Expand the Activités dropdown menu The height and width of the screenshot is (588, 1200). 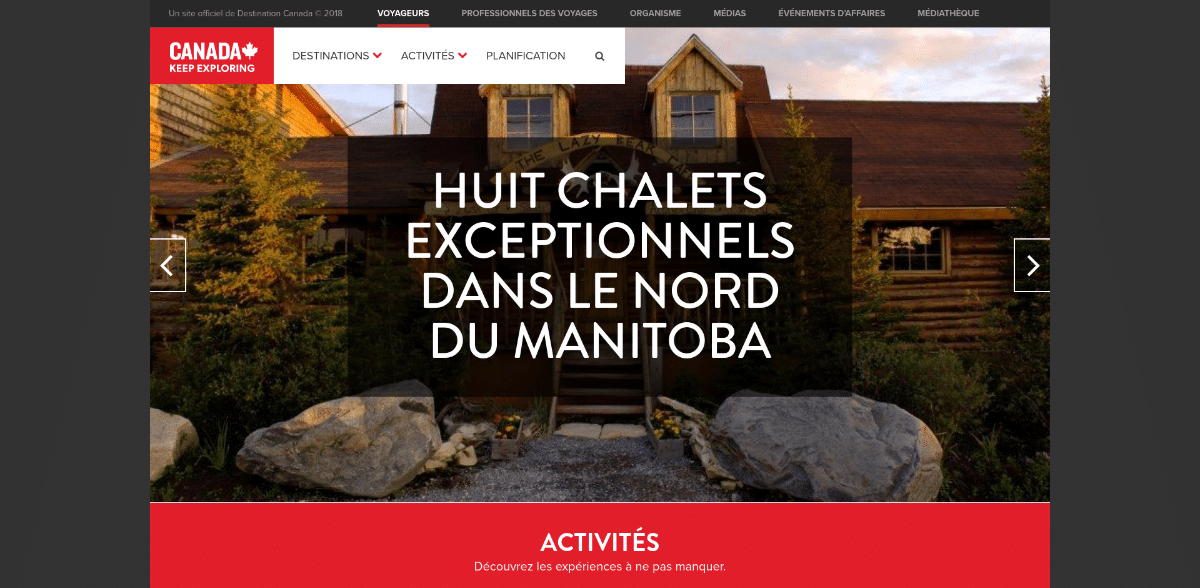pos(434,56)
